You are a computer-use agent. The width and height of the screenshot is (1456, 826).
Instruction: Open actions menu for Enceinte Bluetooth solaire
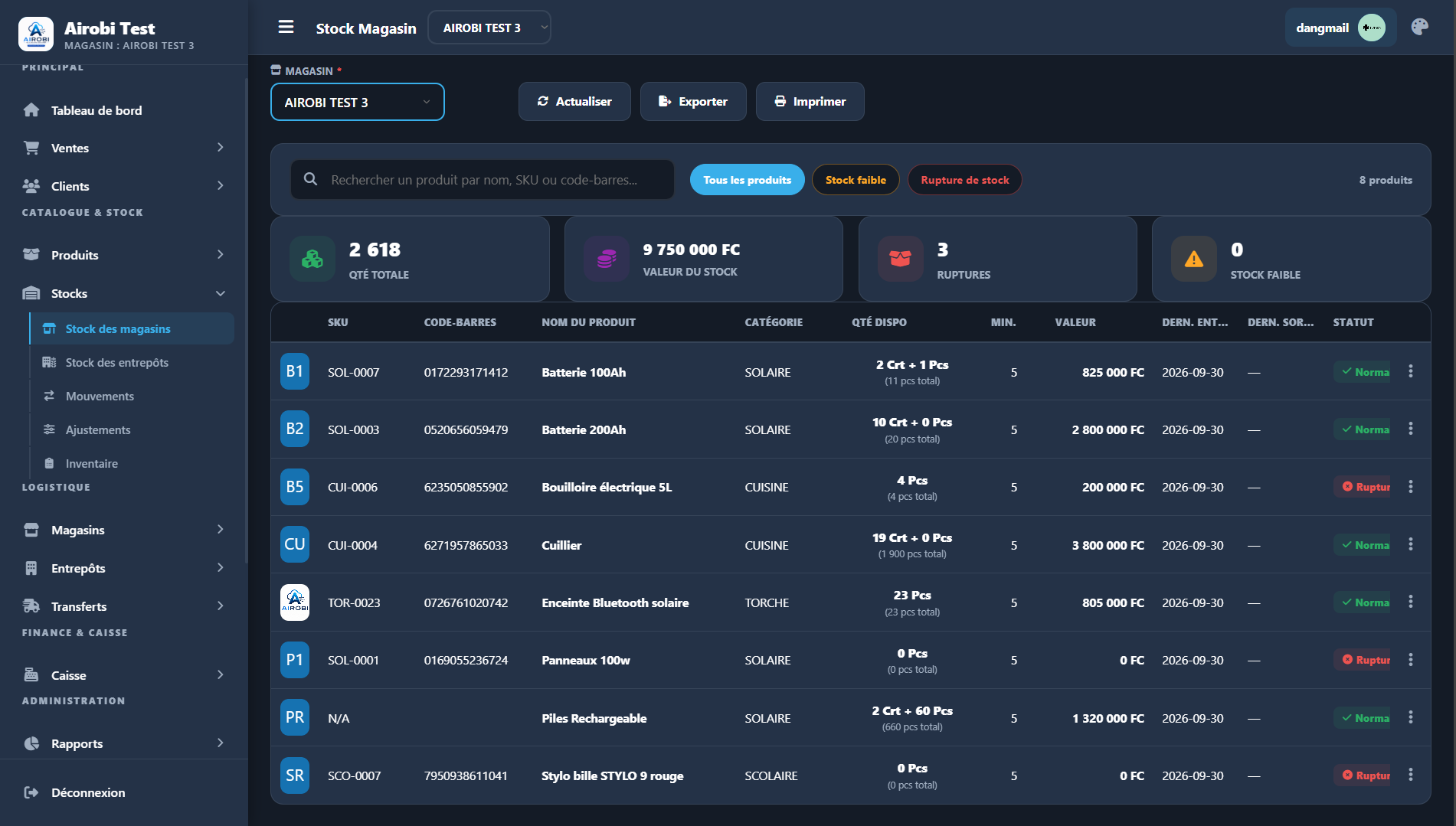tap(1410, 602)
